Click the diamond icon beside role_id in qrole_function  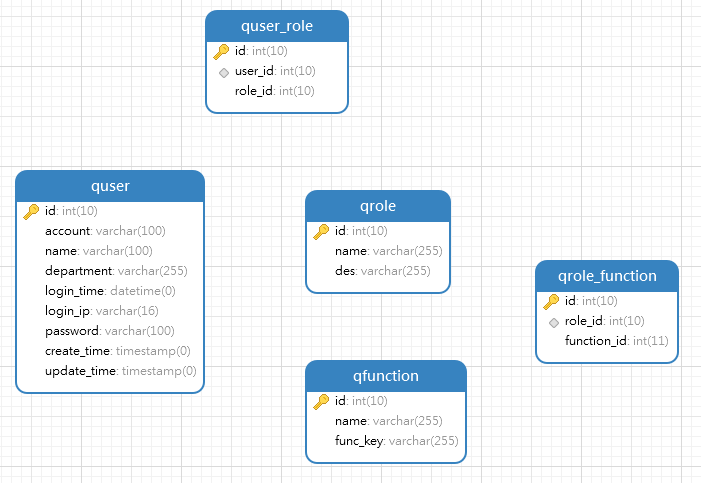554,322
